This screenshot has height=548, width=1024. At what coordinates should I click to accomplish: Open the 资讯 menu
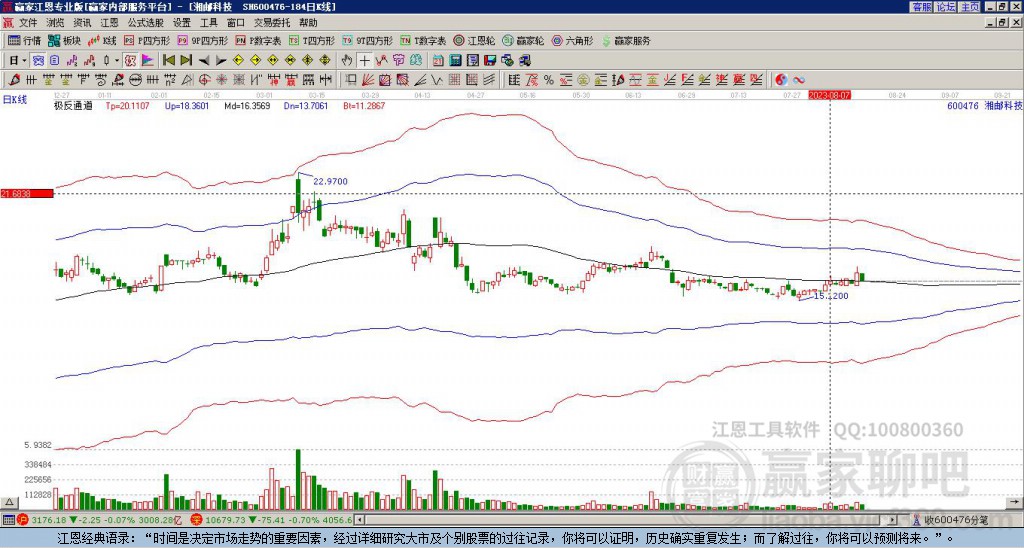(x=82, y=23)
